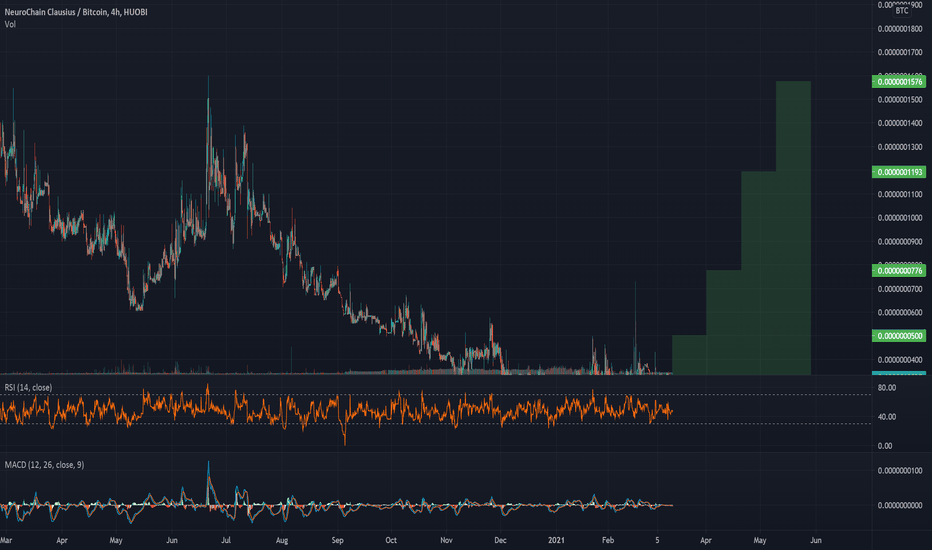Click the RSI 40.00 axis value
This screenshot has height=550, width=932.
click(x=886, y=417)
